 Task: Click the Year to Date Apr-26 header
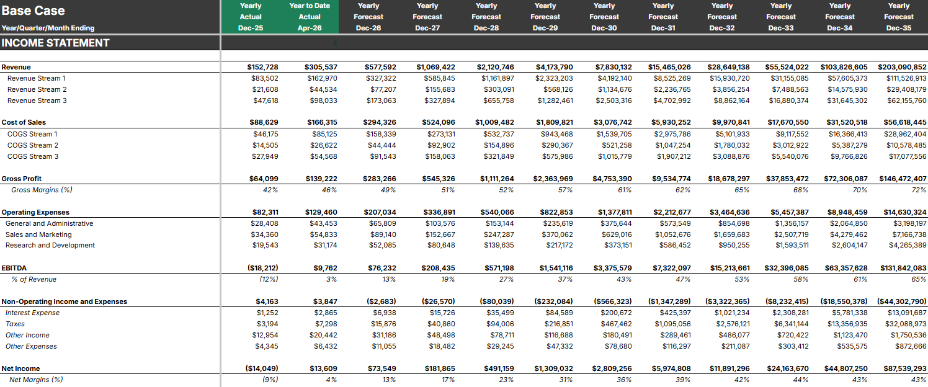pos(310,17)
